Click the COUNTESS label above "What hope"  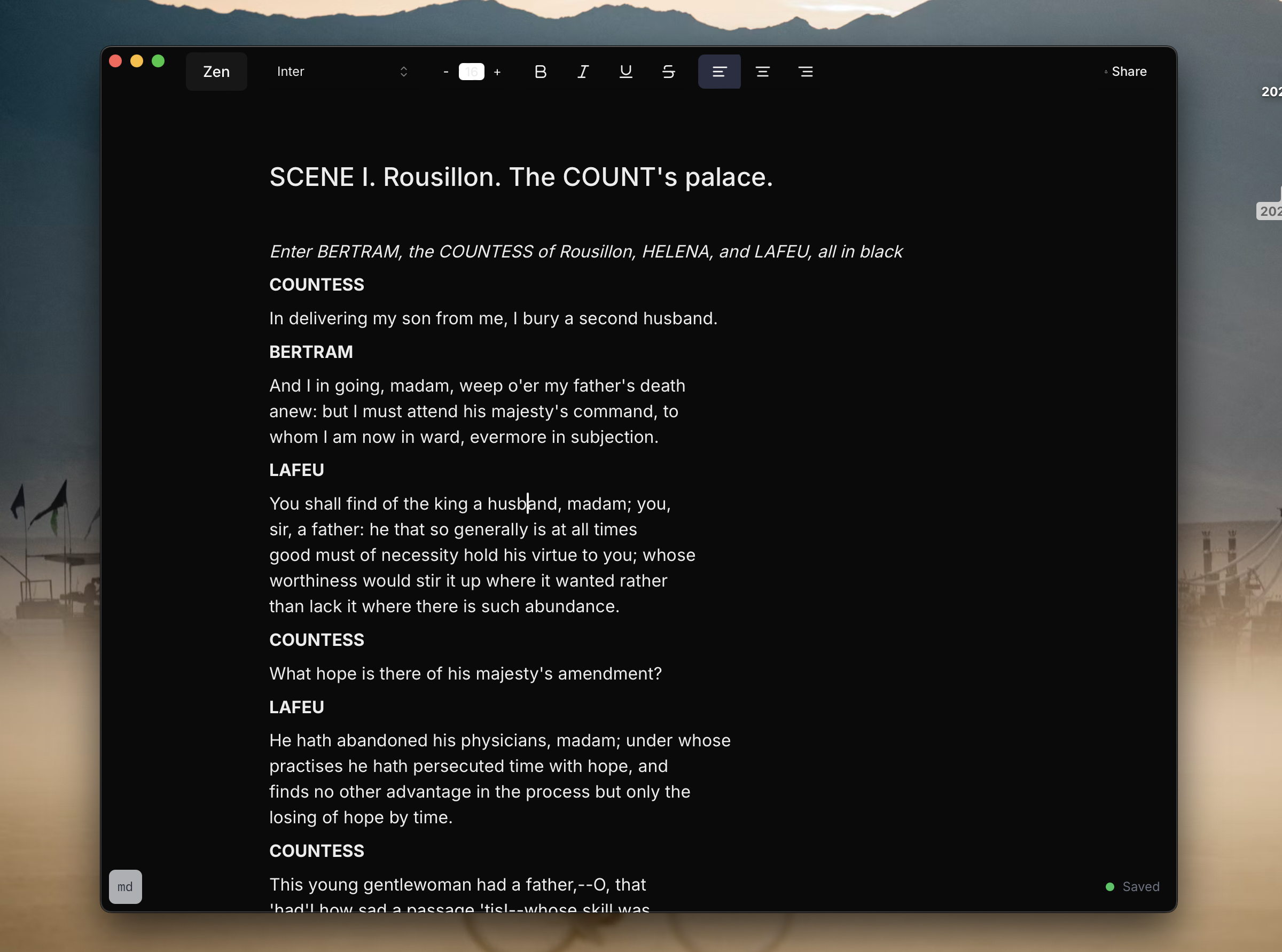coord(316,639)
